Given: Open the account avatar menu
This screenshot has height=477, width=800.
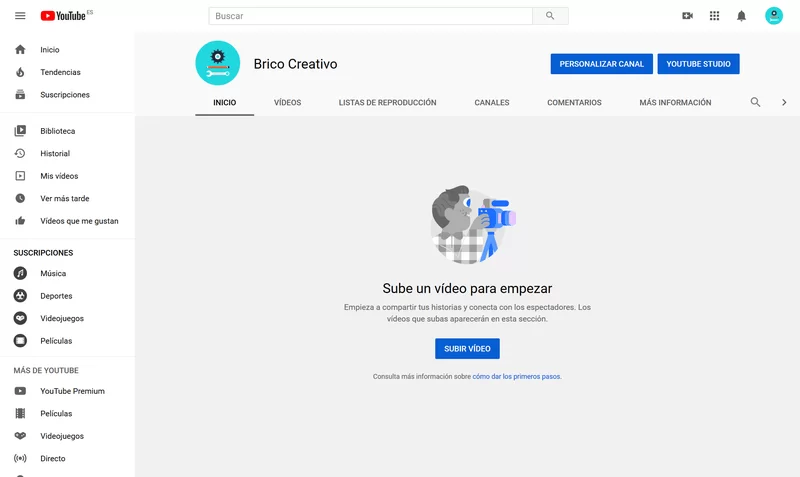Looking at the screenshot, I should 773,16.
